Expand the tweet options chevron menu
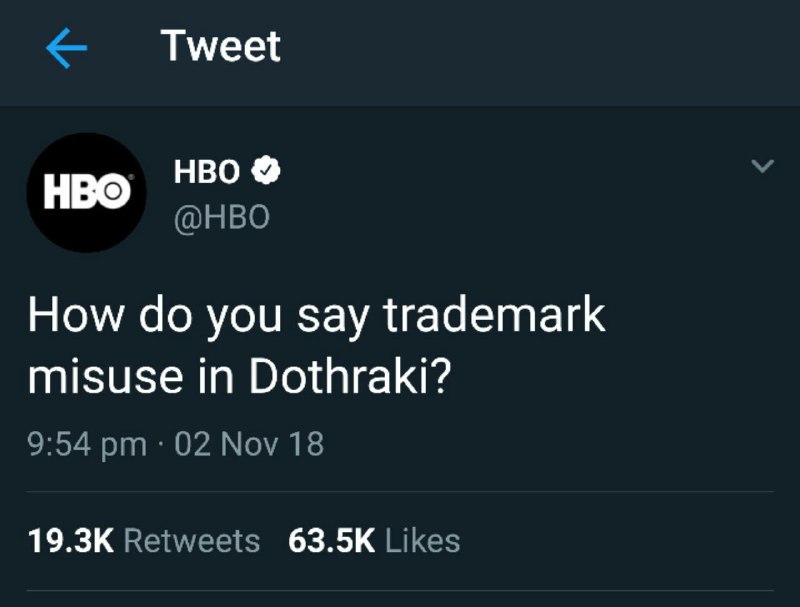Viewport: 800px width, 607px height. click(763, 166)
